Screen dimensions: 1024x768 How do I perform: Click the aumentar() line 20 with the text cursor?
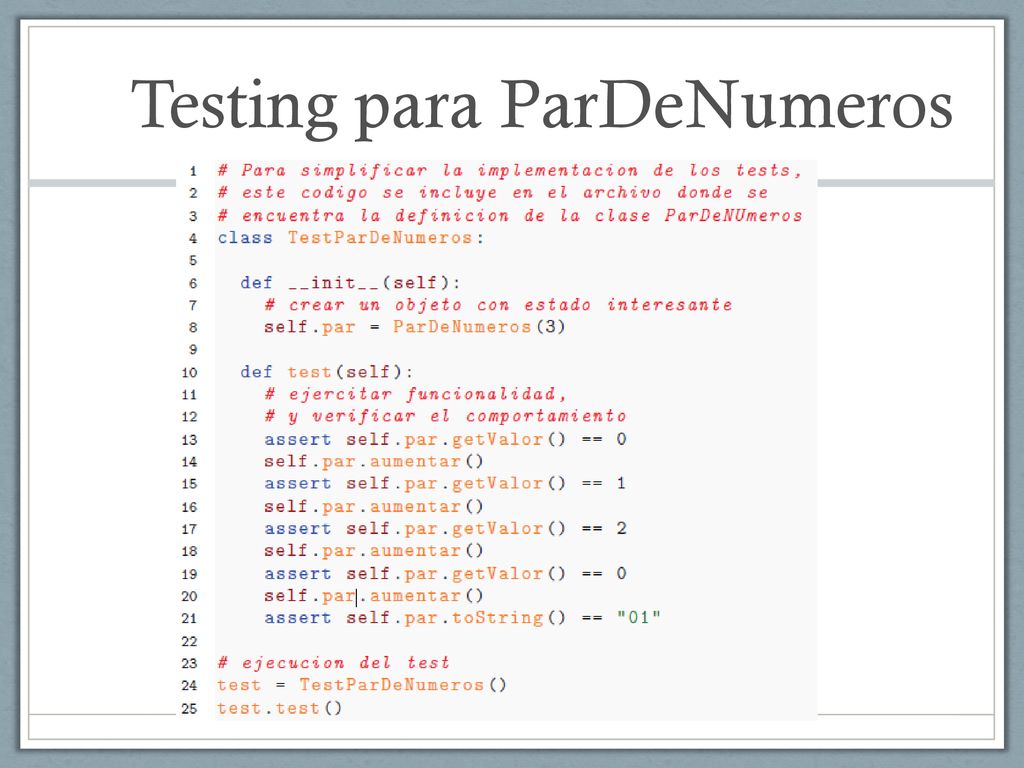coord(374,596)
